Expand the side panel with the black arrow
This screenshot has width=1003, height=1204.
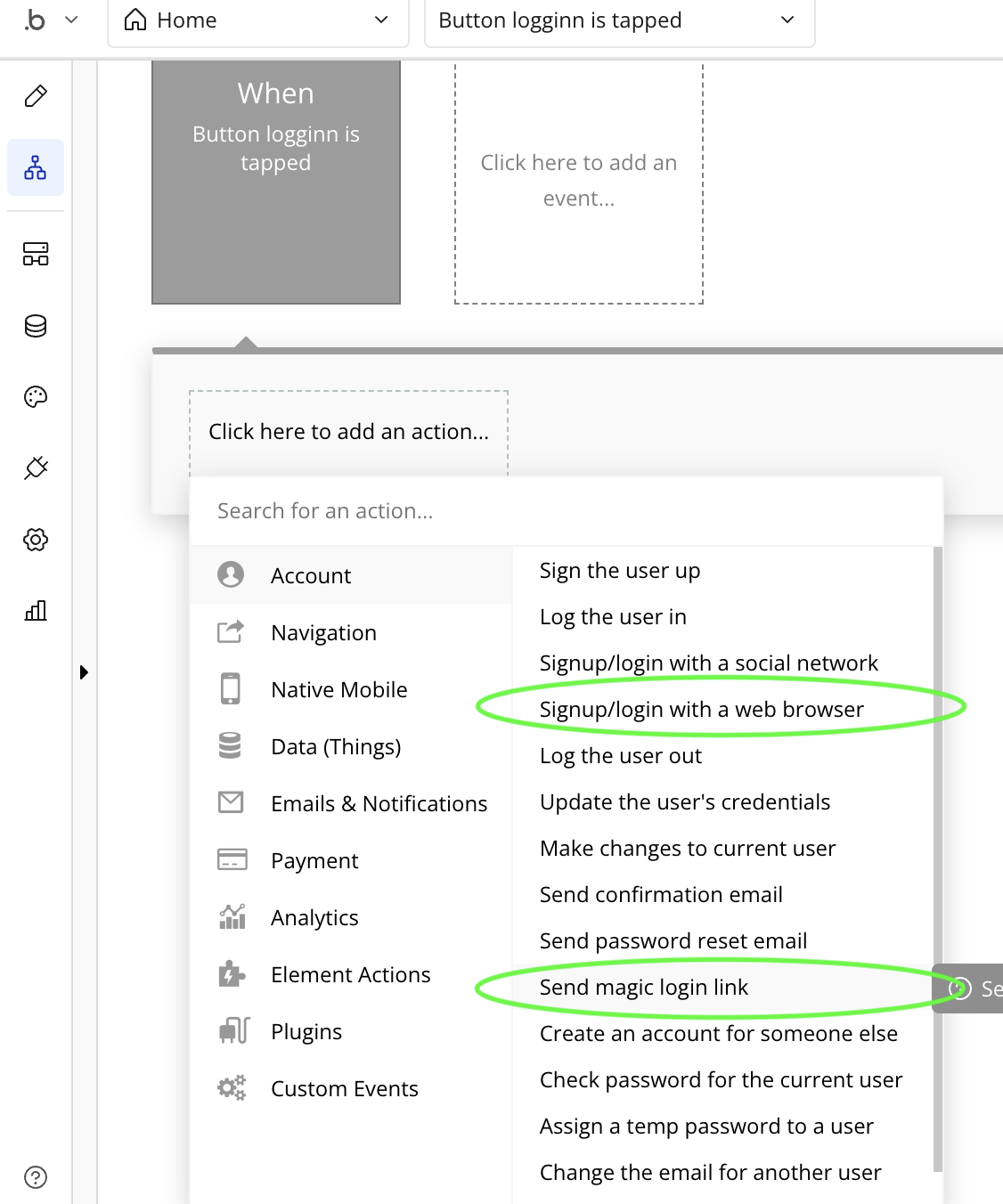click(x=84, y=672)
